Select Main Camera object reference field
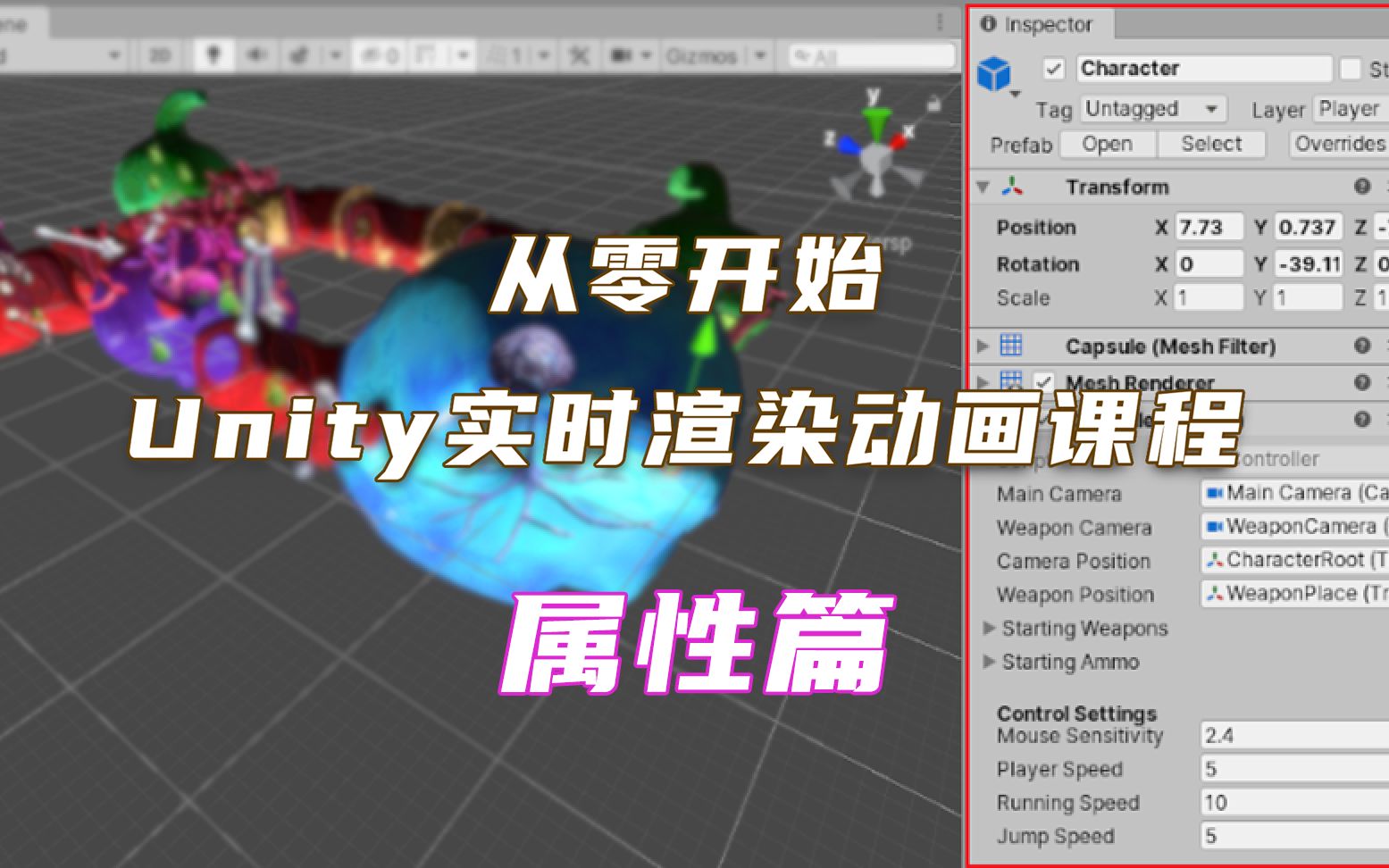The width and height of the screenshot is (1389, 868). [1294, 493]
